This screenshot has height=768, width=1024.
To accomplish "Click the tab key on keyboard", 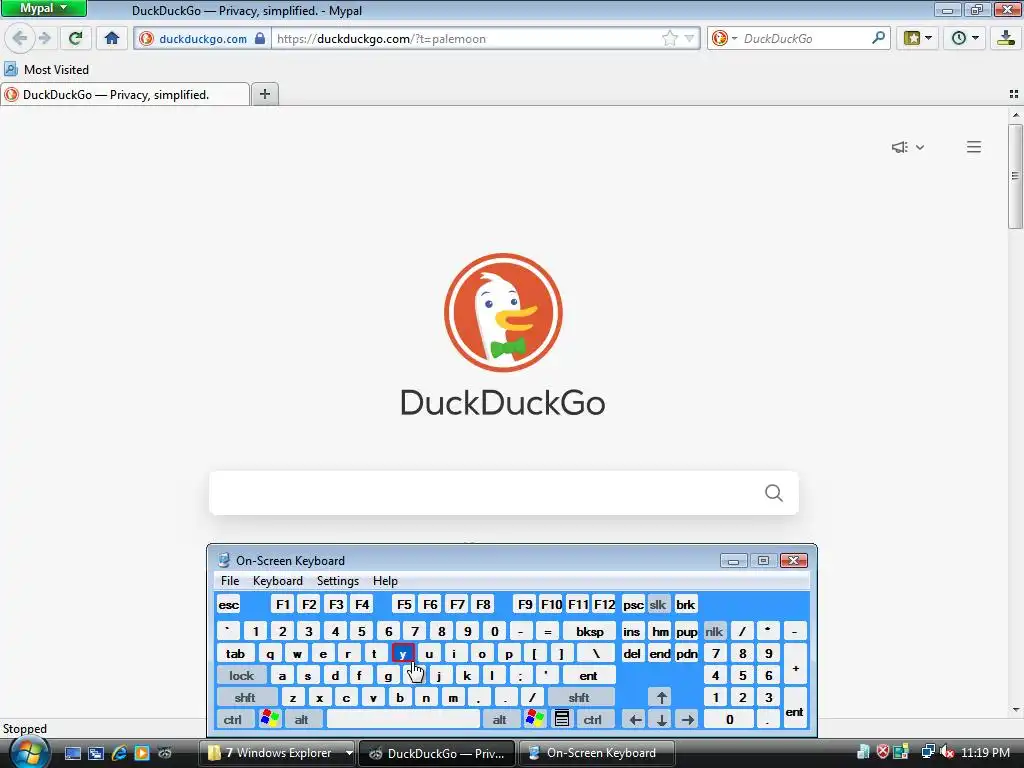I will pyautogui.click(x=235, y=653).
